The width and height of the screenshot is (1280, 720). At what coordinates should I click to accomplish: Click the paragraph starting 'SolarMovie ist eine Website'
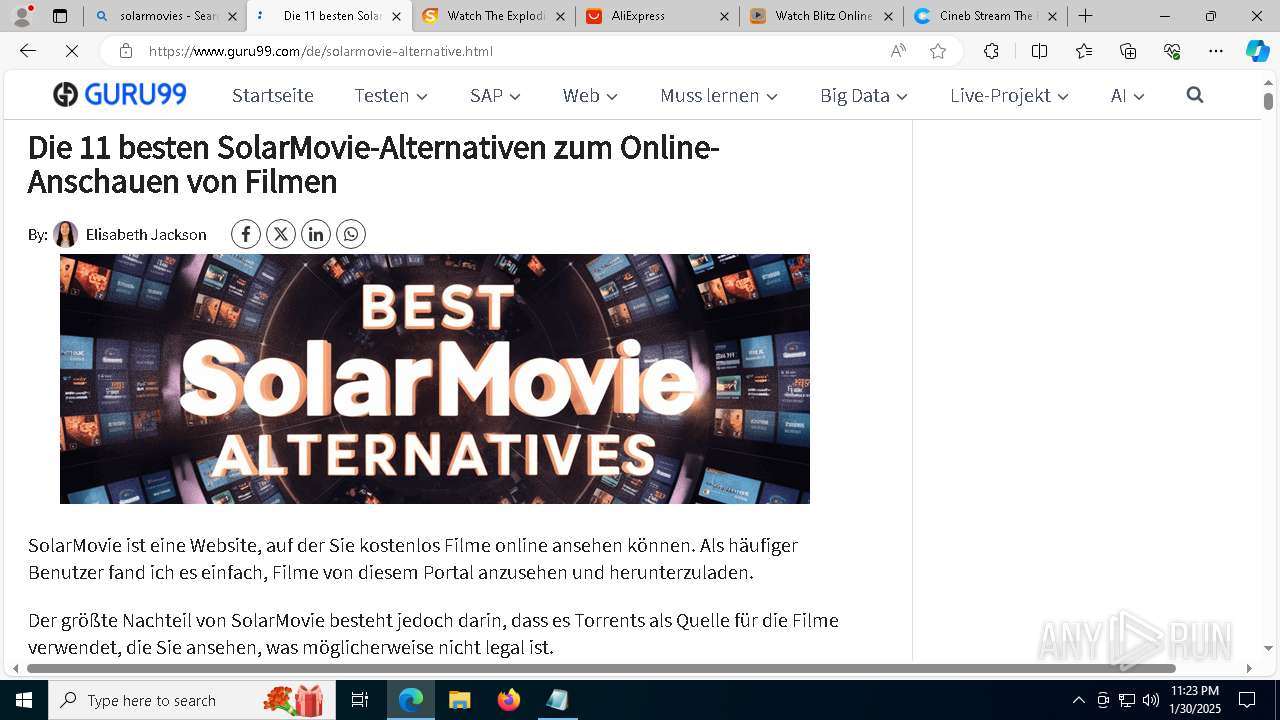(x=413, y=559)
